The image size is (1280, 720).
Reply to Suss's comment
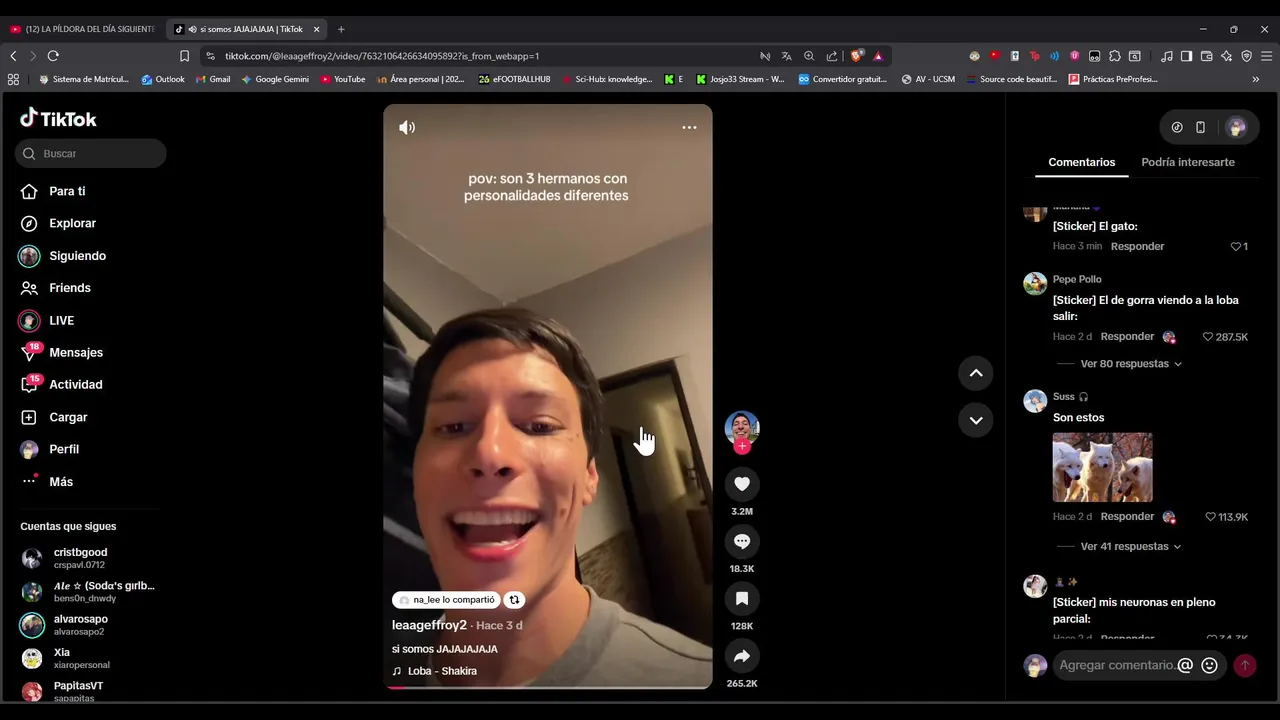point(1127,517)
